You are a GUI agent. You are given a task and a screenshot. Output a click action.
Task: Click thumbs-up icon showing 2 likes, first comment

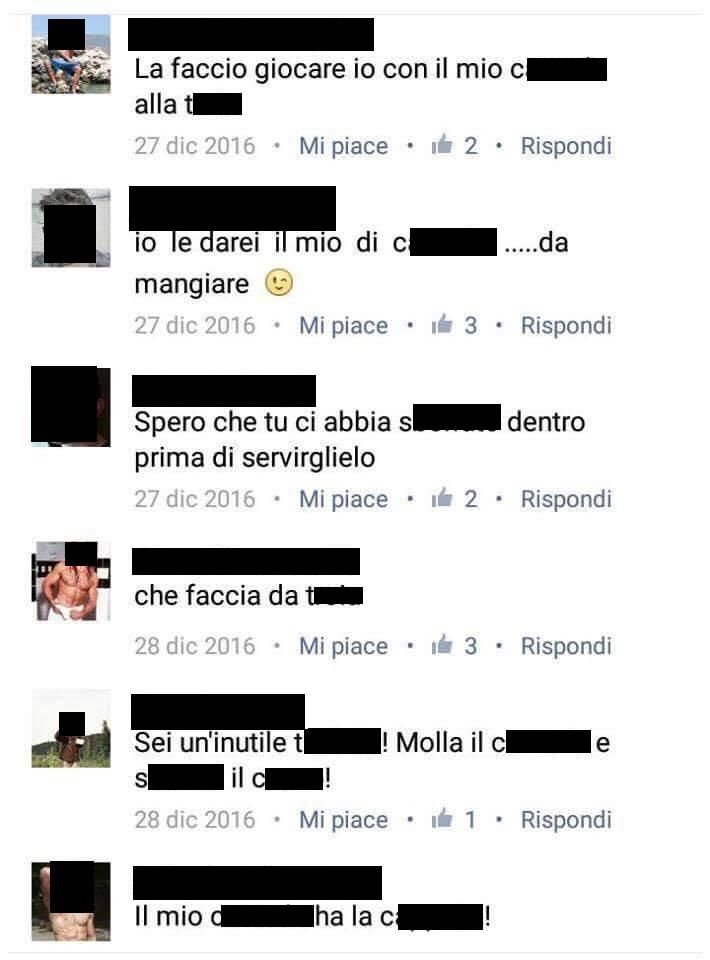[x=442, y=145]
